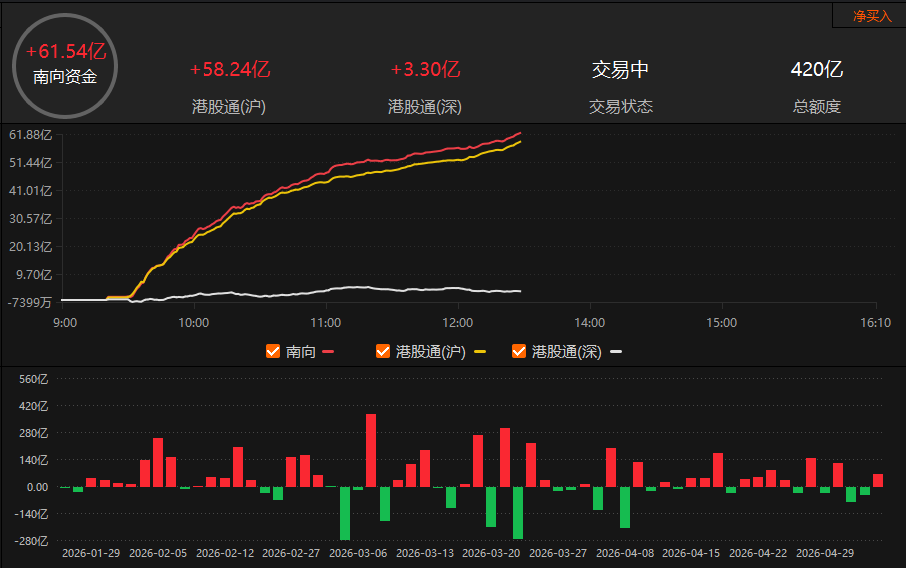Click the 2026-04-08 date label
This screenshot has width=906, height=568.
click(625, 553)
